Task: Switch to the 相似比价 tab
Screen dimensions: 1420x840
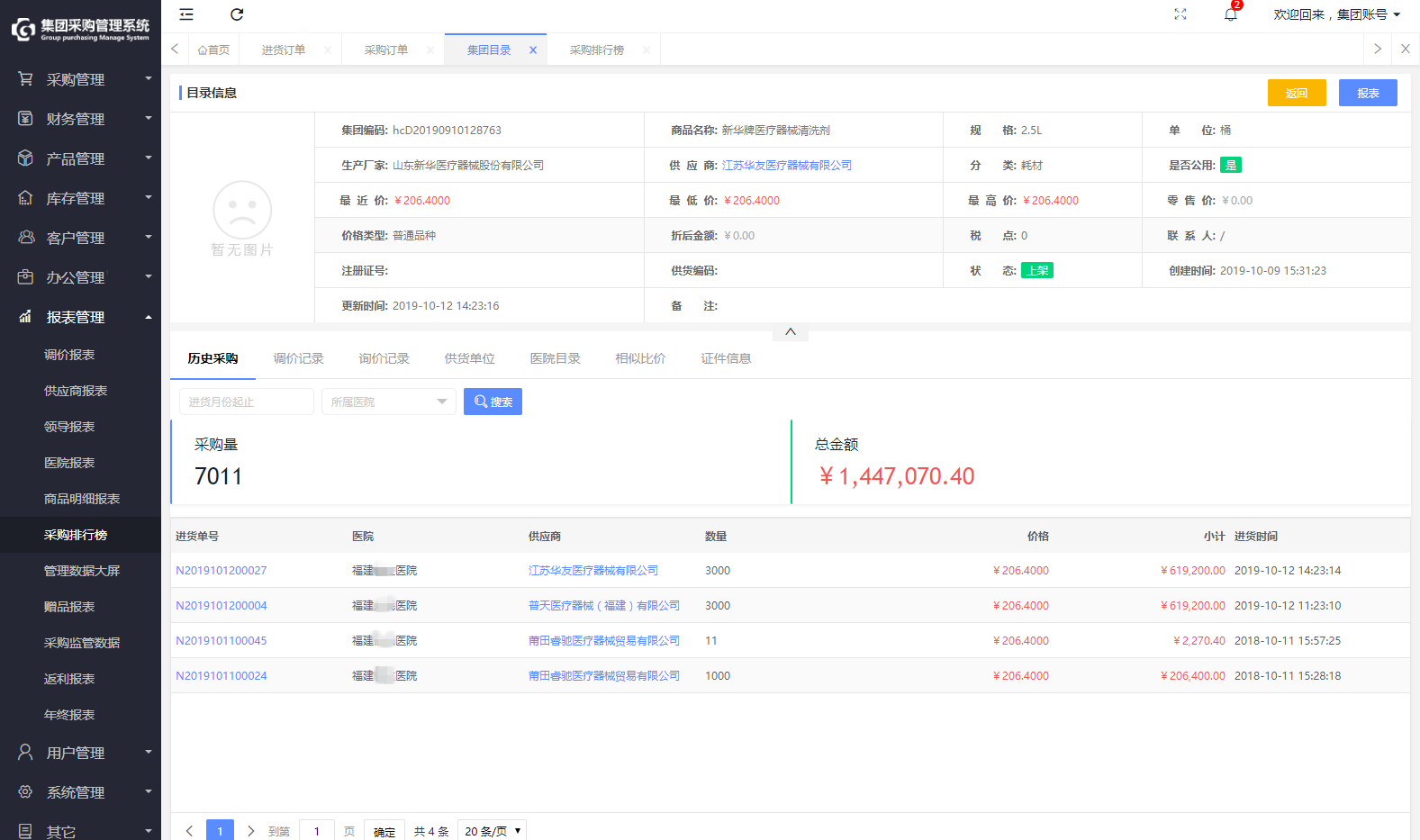Action: click(641, 358)
